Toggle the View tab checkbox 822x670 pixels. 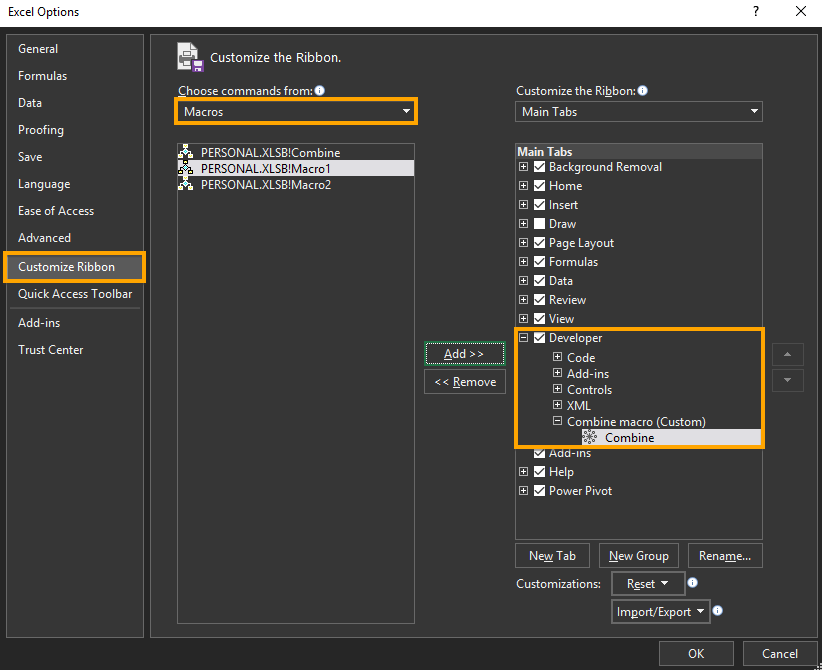(x=539, y=318)
